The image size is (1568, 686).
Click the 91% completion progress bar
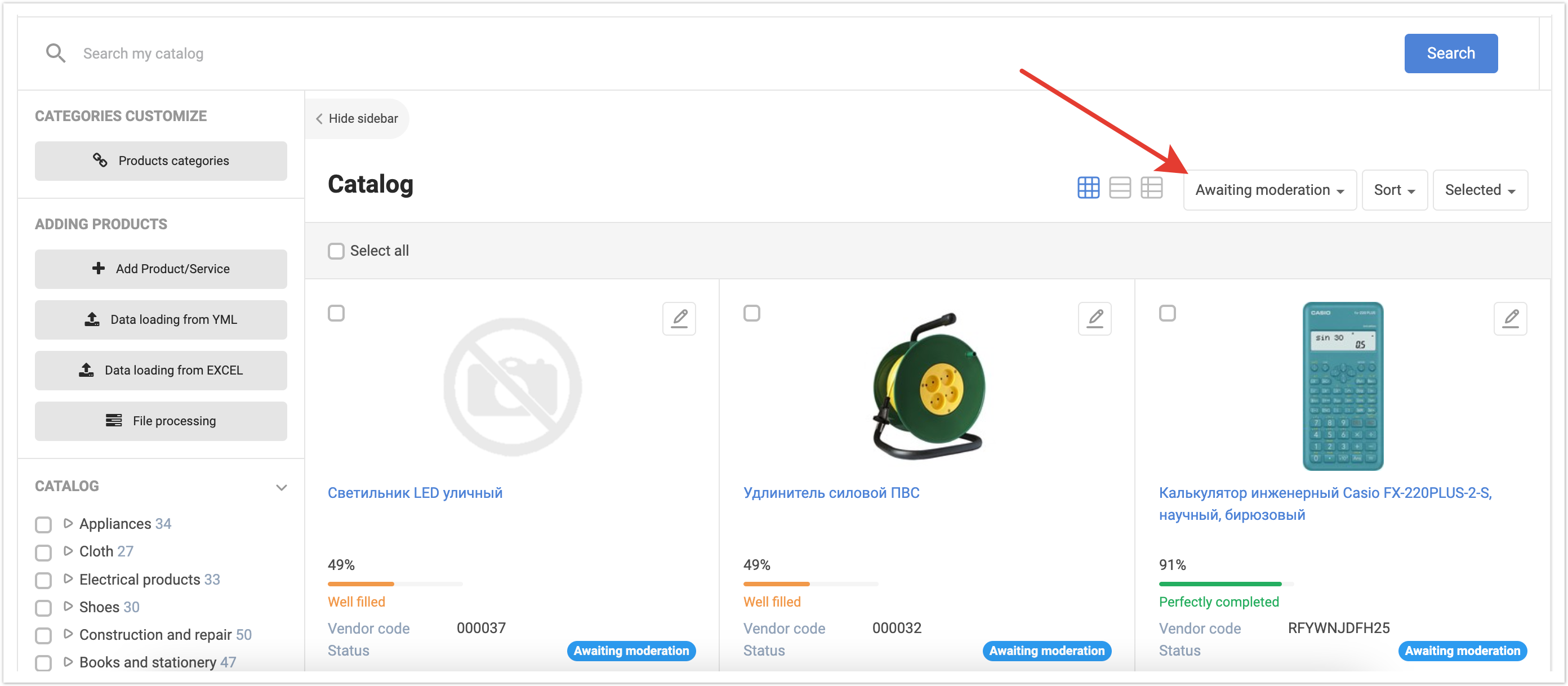pos(1226,583)
